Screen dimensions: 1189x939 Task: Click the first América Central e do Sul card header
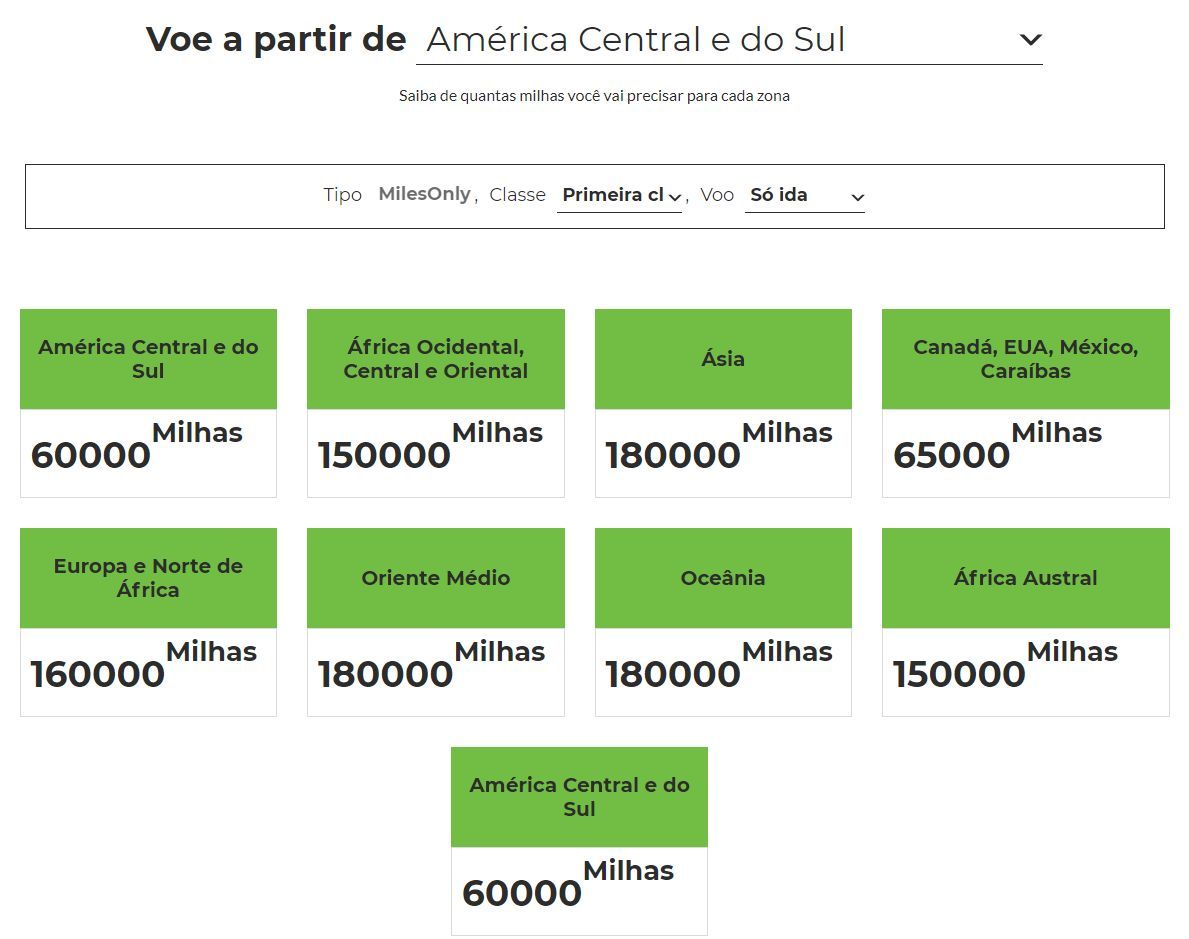(149, 359)
